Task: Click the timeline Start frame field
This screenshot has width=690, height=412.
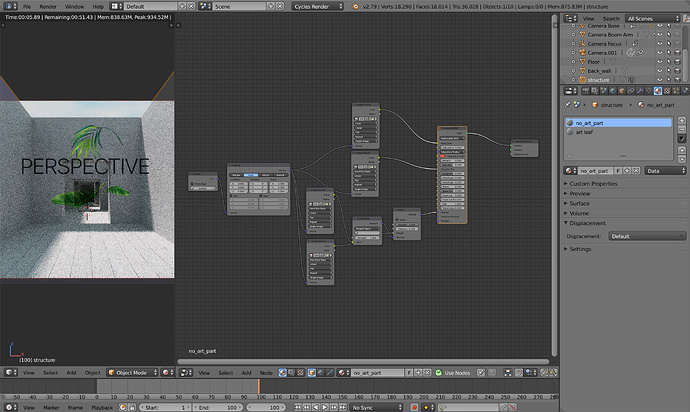Action: point(165,408)
